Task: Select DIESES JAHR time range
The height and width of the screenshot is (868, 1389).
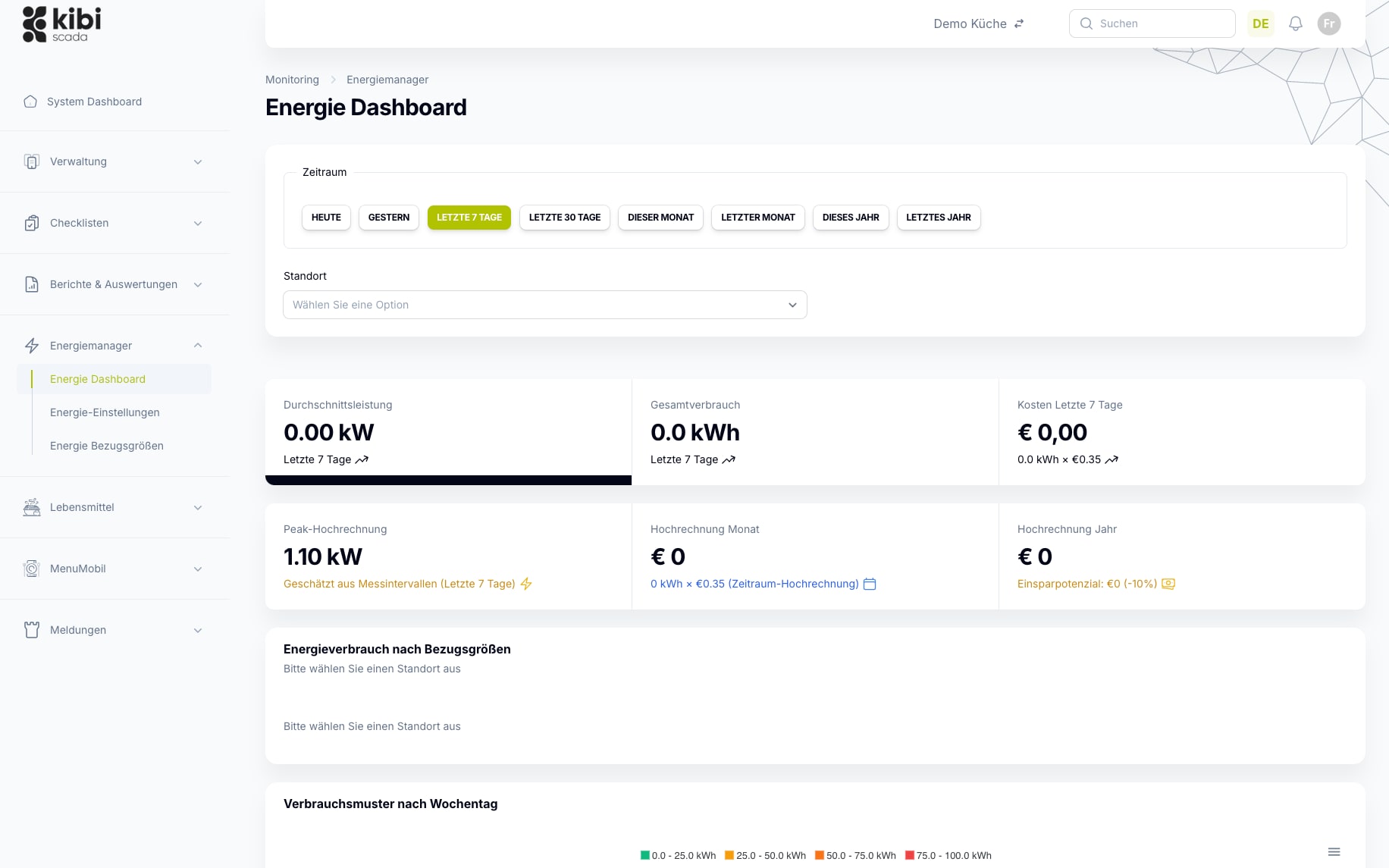Action: [851, 218]
